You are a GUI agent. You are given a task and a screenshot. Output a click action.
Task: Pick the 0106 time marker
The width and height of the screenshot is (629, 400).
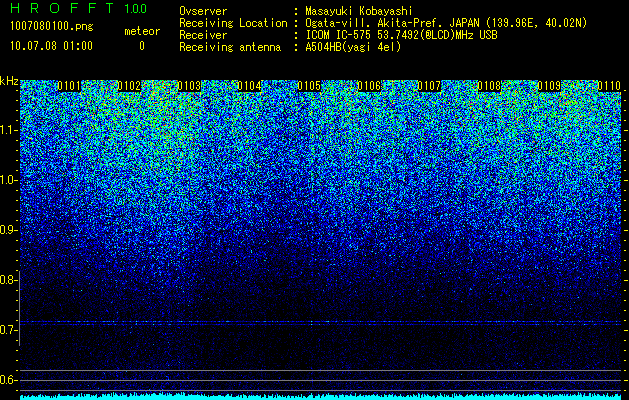369,86
